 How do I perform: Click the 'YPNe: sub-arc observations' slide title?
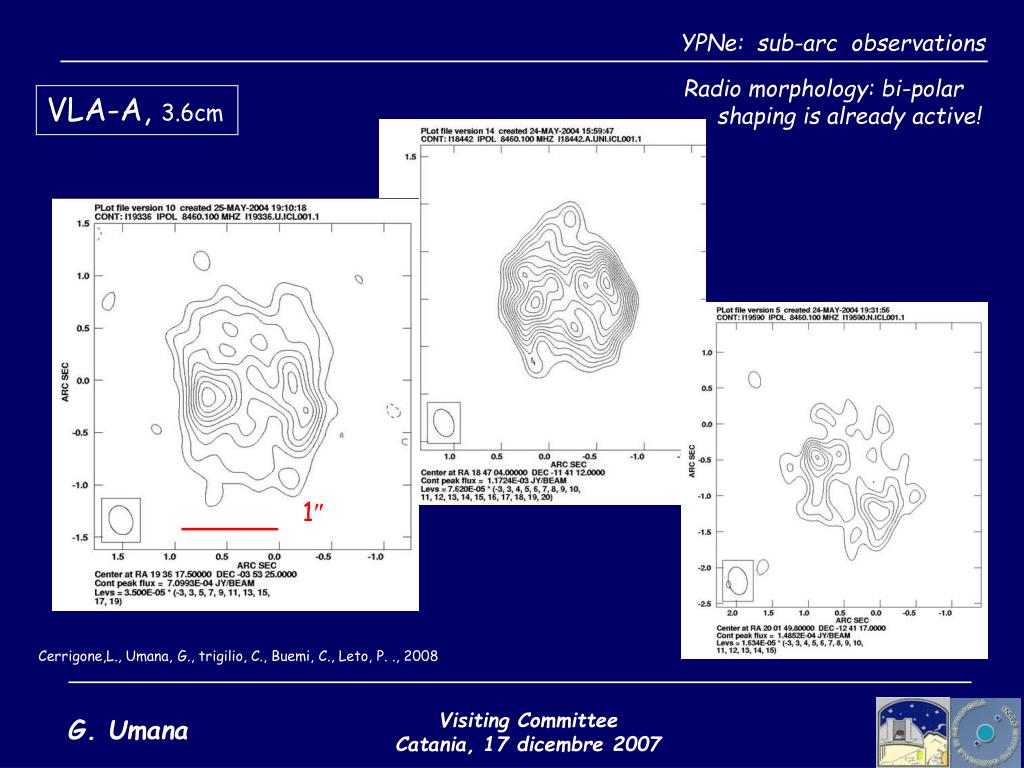pyautogui.click(x=833, y=43)
